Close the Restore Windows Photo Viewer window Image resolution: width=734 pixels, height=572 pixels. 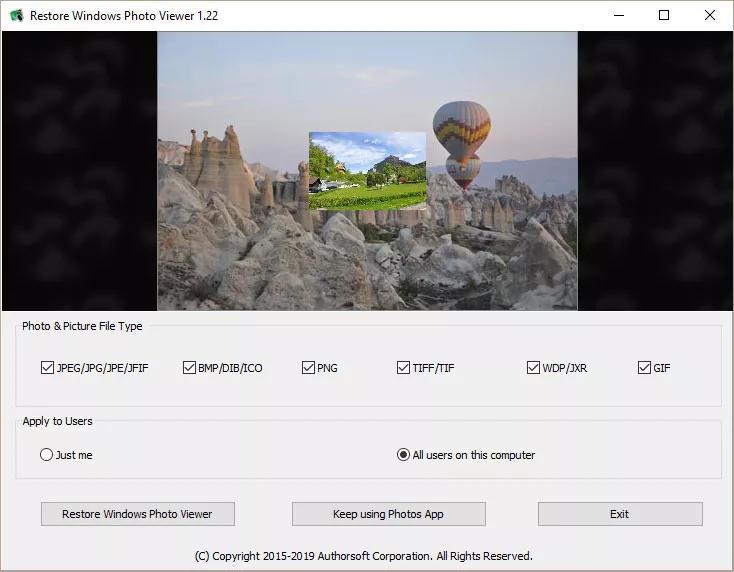[710, 15]
